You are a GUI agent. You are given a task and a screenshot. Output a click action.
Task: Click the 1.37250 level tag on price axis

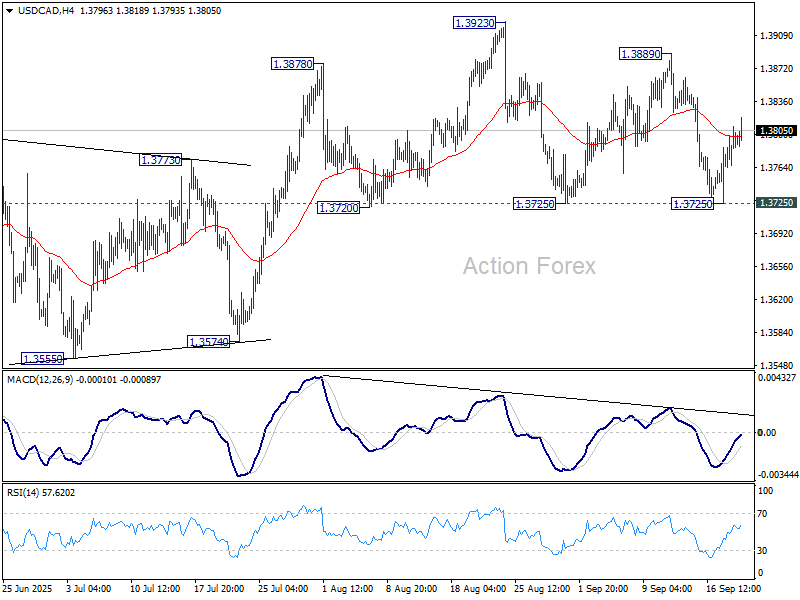pos(777,203)
